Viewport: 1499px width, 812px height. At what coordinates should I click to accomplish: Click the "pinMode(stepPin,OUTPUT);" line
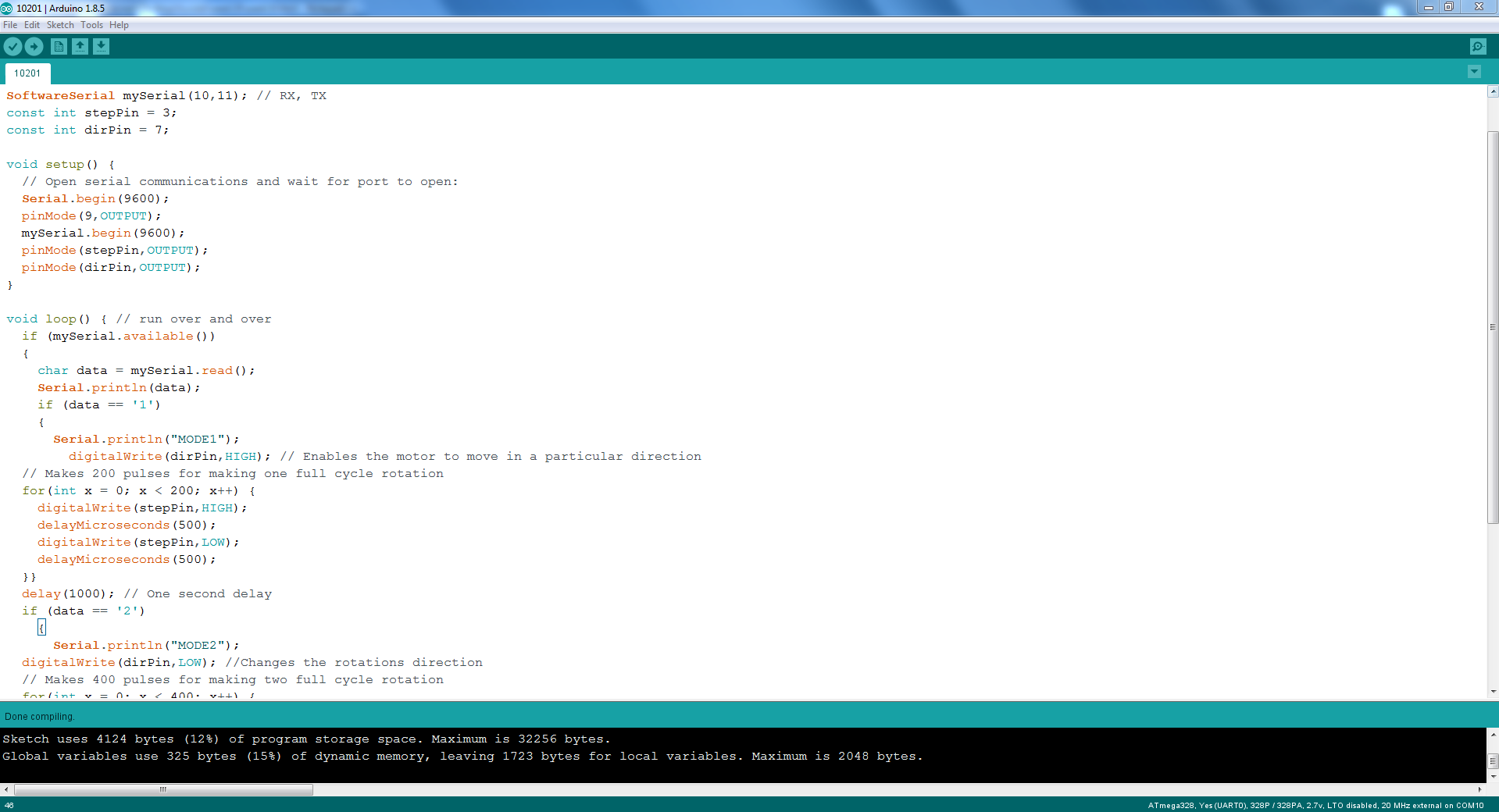click(115, 251)
